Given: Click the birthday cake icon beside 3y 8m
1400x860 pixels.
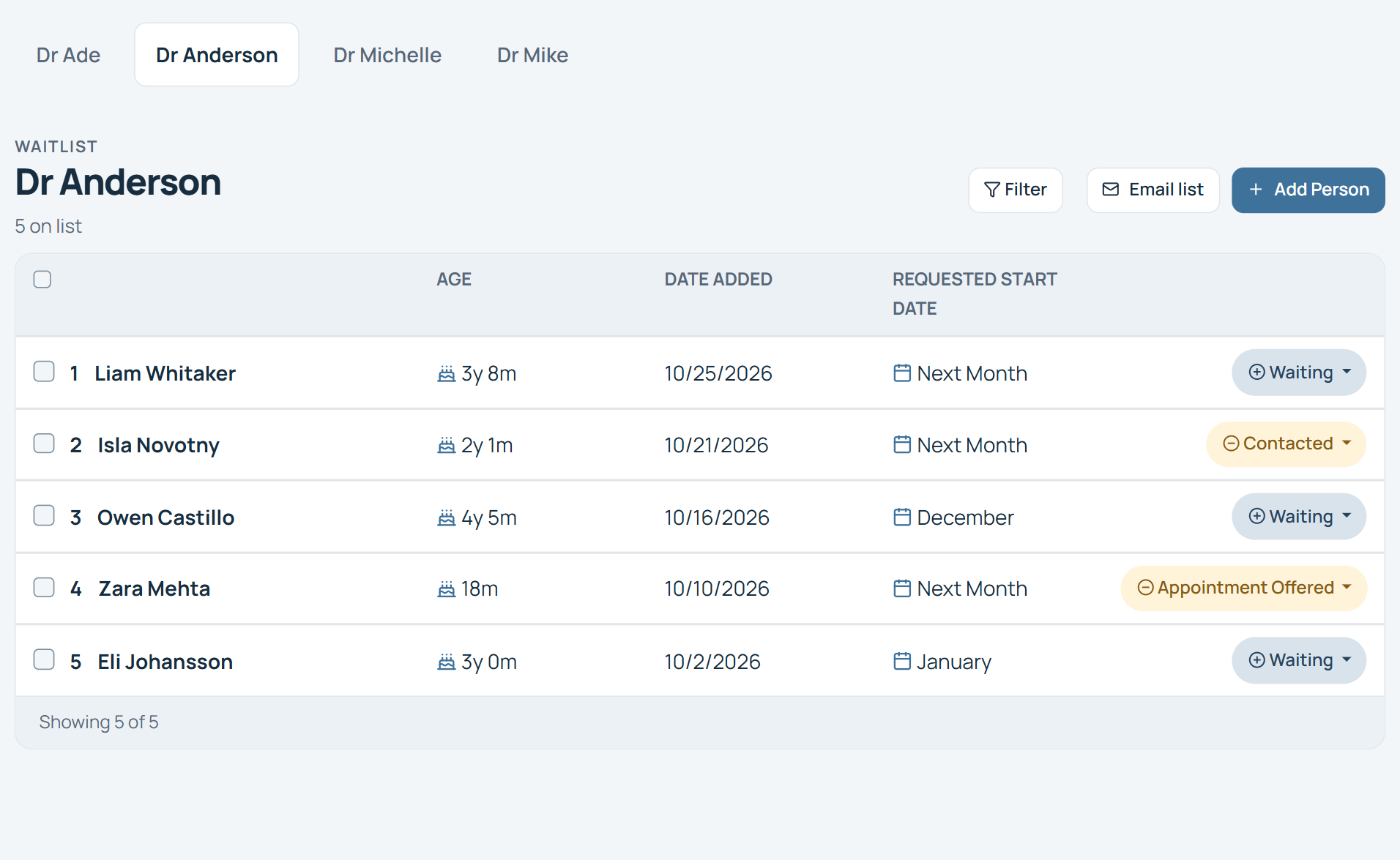Looking at the screenshot, I should (446, 374).
